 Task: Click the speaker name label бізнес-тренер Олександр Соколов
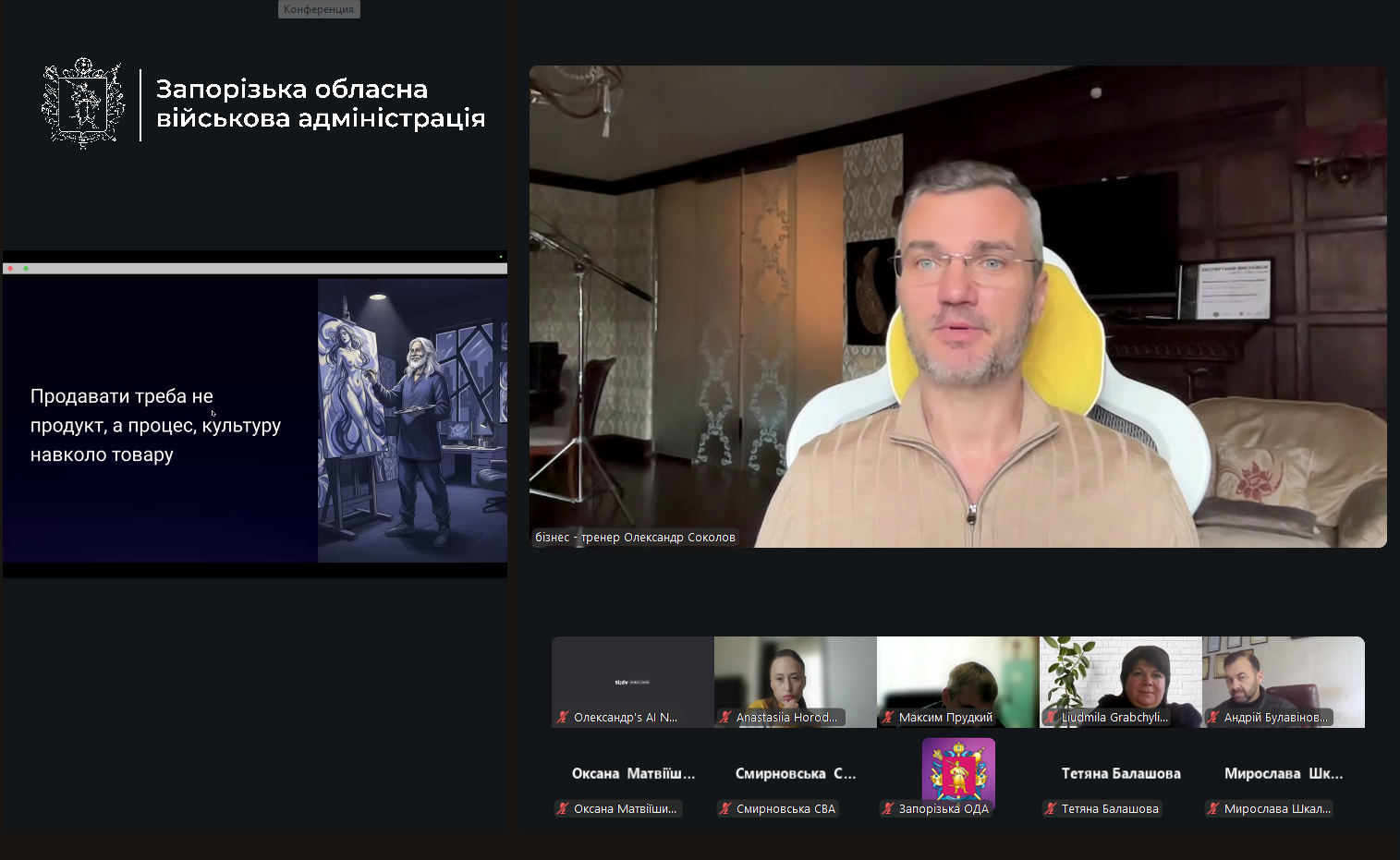635,538
